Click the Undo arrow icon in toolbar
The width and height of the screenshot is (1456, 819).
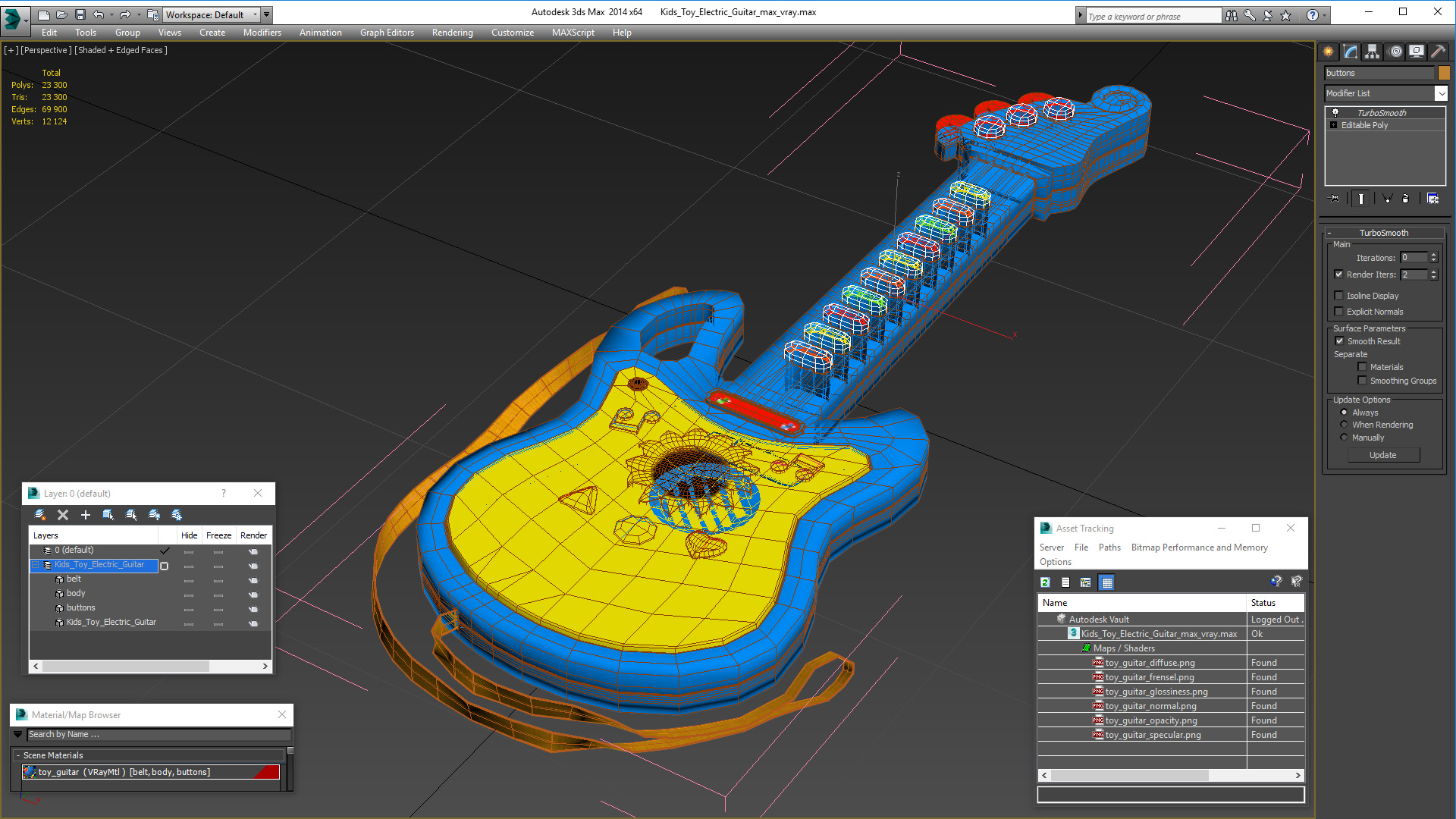[x=100, y=14]
